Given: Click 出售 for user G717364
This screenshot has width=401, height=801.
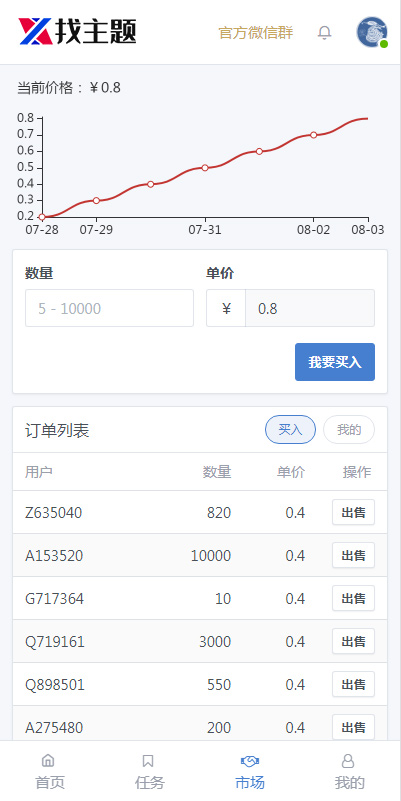Looking at the screenshot, I should 353,598.
